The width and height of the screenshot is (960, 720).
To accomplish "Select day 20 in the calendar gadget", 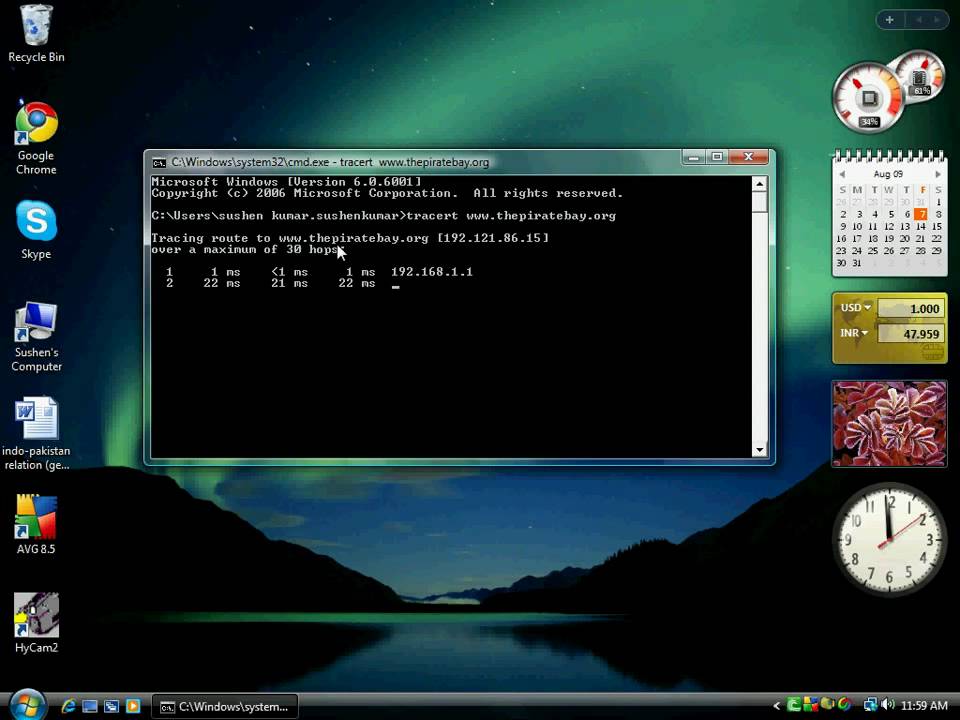I will tap(905, 239).
